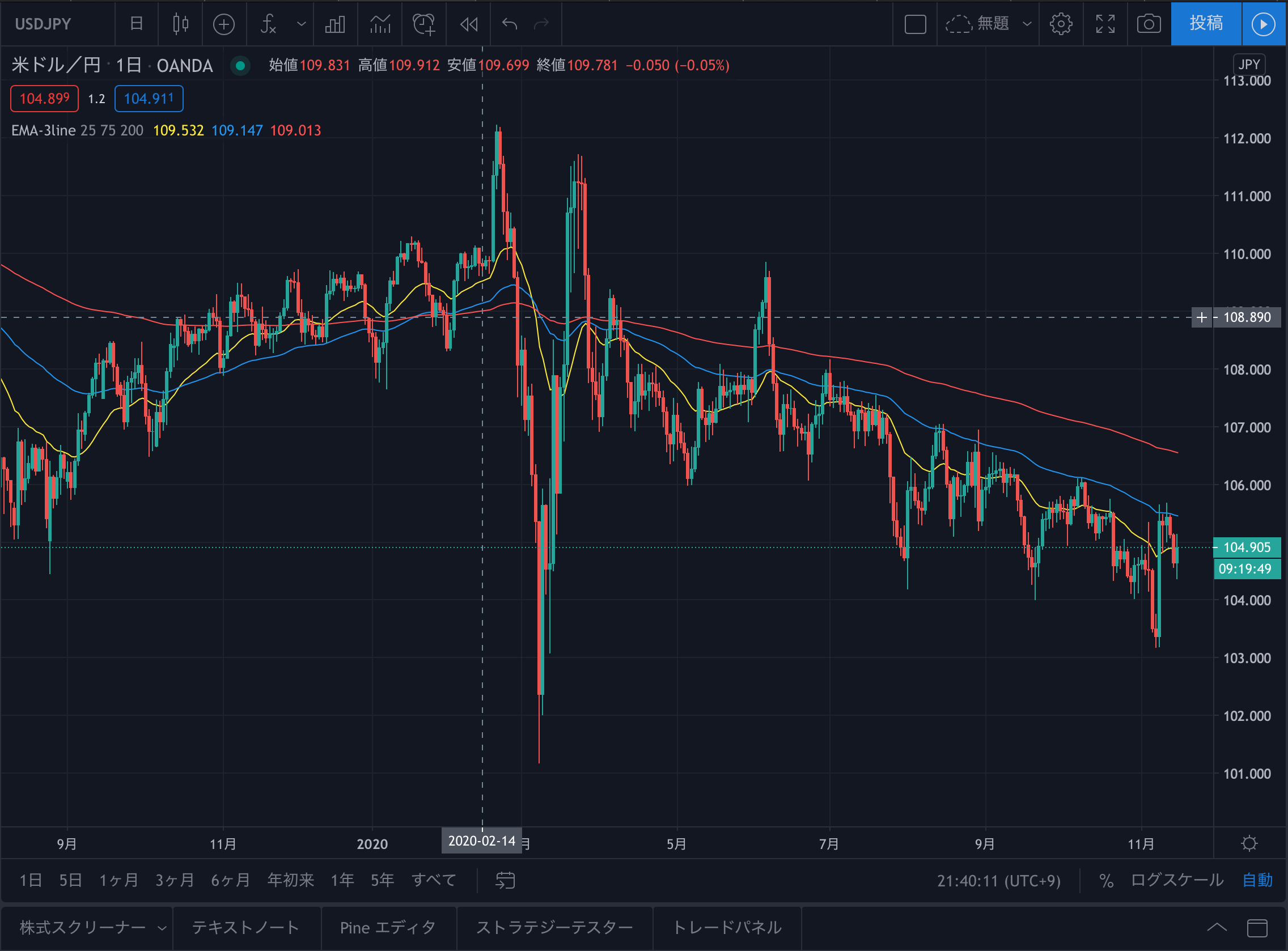Open the financials bar chart icon

pyautogui.click(x=335, y=24)
